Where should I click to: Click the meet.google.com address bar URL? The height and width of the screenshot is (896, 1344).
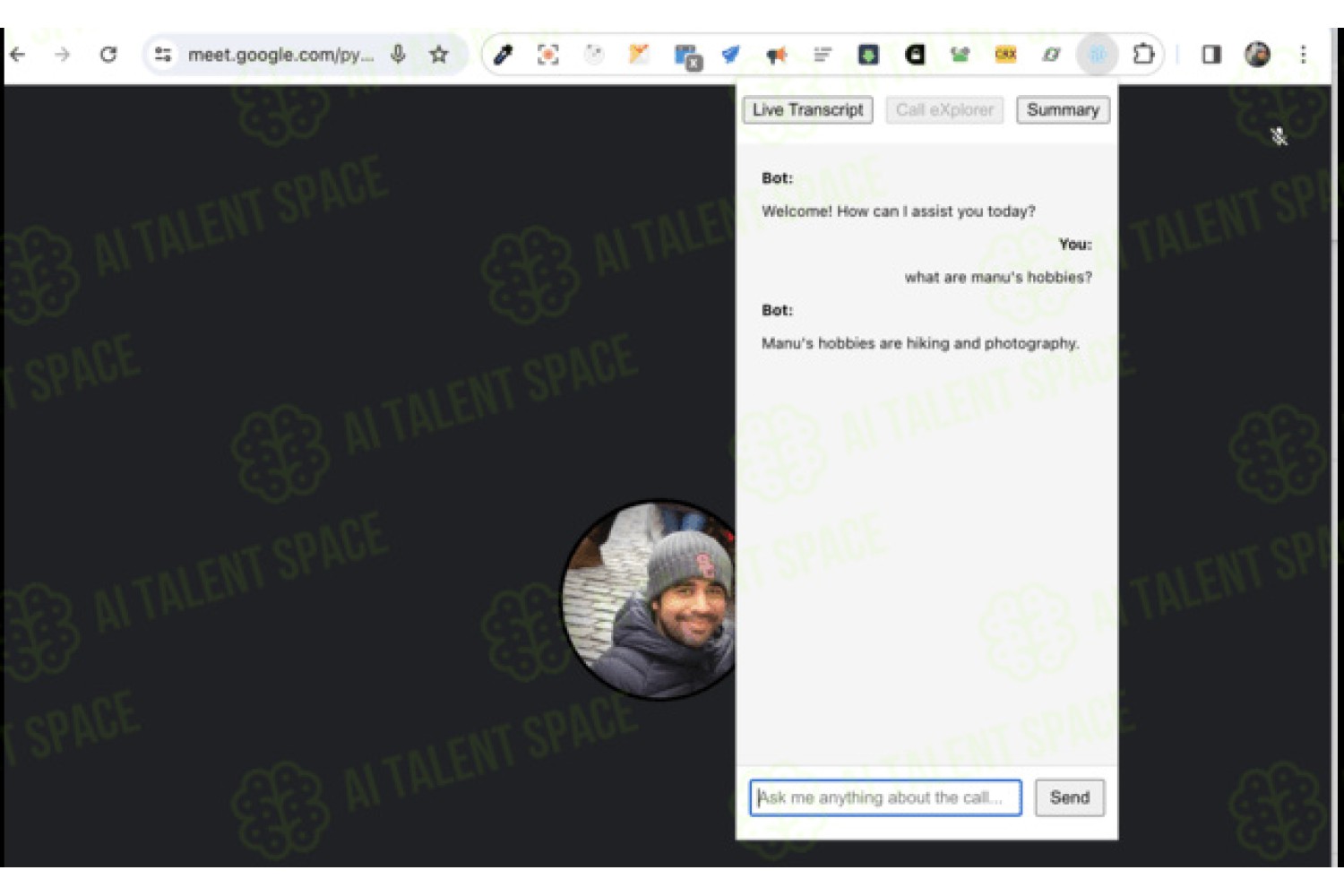point(280,55)
